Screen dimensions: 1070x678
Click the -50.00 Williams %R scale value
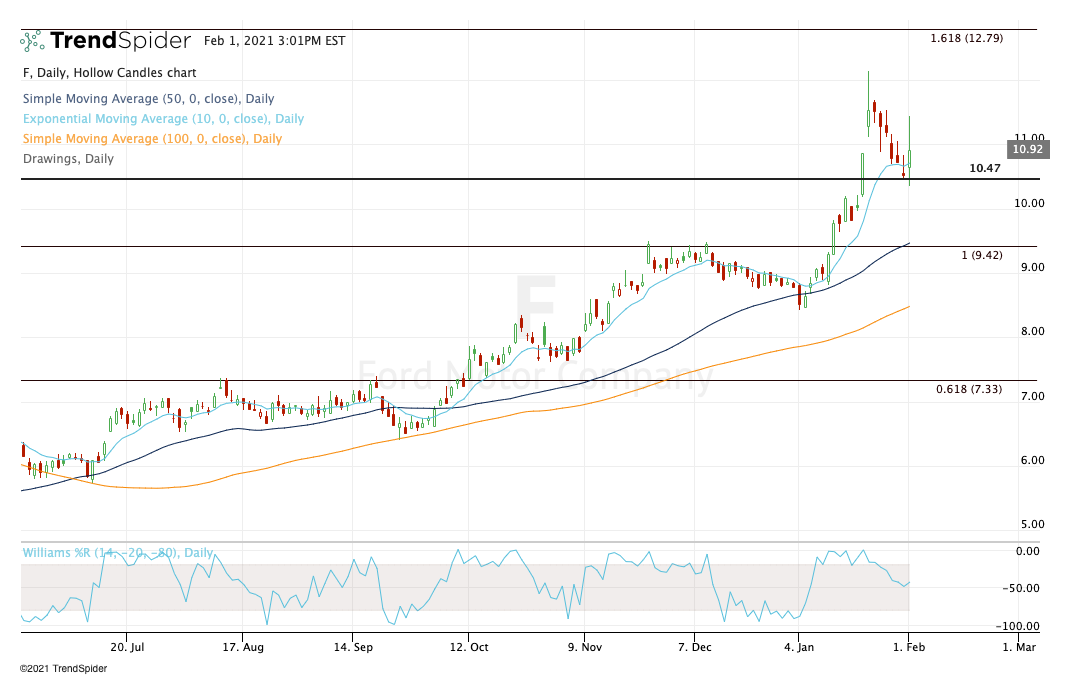1022,588
